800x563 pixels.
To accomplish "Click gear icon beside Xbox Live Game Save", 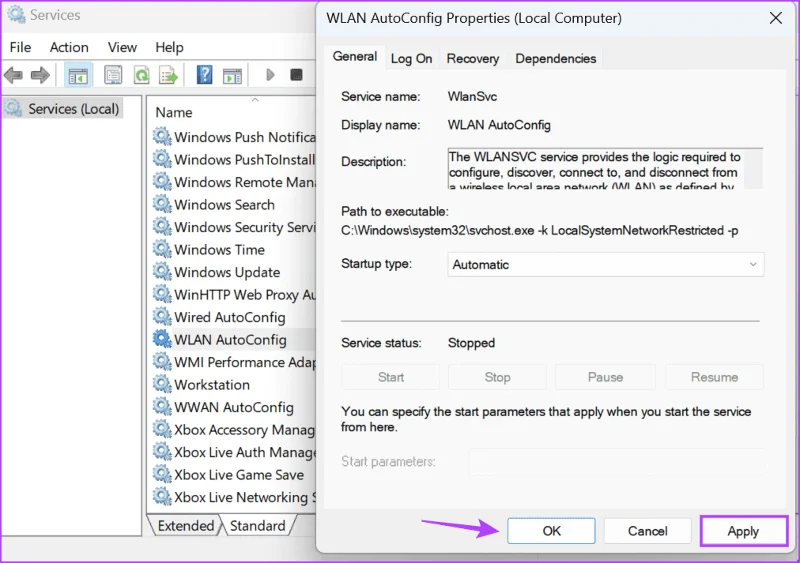I will point(162,474).
